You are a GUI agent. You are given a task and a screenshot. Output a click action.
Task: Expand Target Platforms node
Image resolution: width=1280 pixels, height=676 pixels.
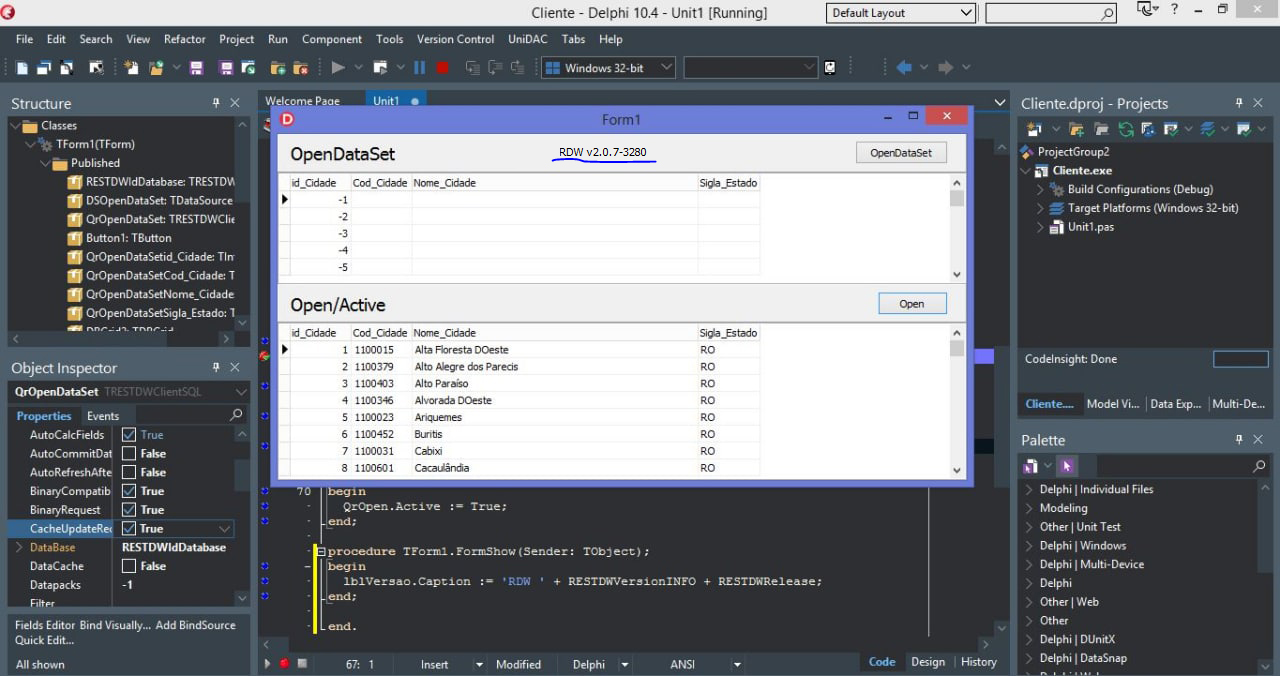coord(1040,208)
